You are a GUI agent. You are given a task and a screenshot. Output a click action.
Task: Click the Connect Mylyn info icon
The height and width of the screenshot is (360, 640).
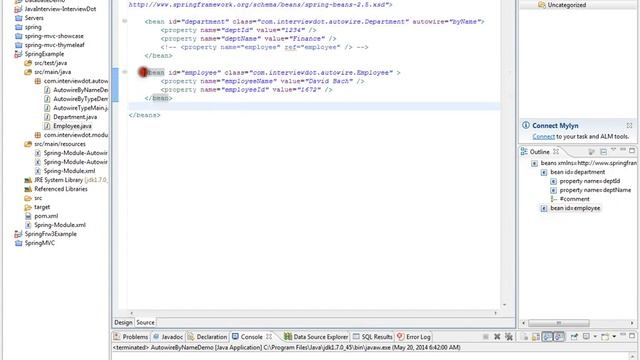(x=526, y=125)
